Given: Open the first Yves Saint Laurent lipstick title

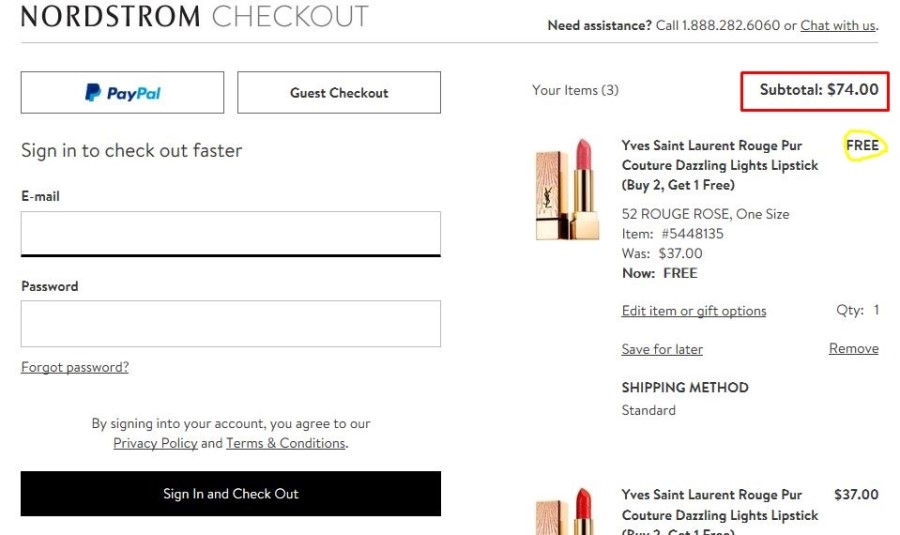Looking at the screenshot, I should (x=719, y=165).
